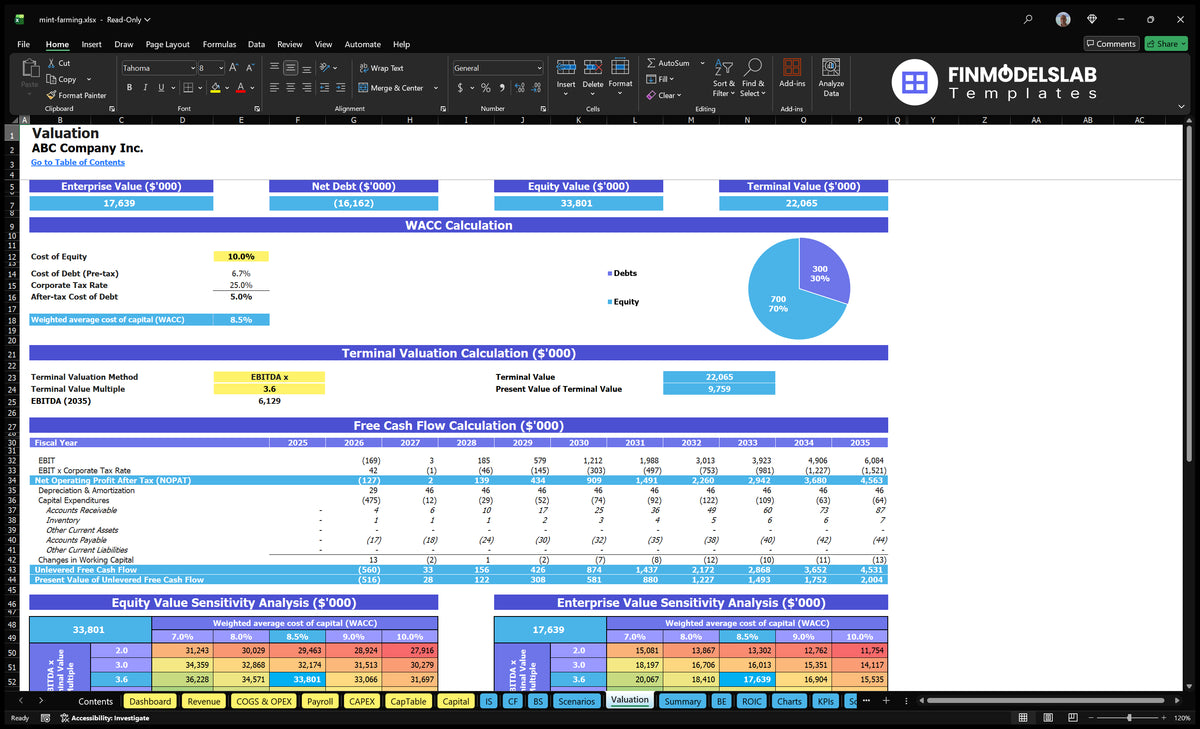Image resolution: width=1200 pixels, height=729 pixels.
Task: Select the Cost of Equity cell 10.0%
Action: pos(241,256)
